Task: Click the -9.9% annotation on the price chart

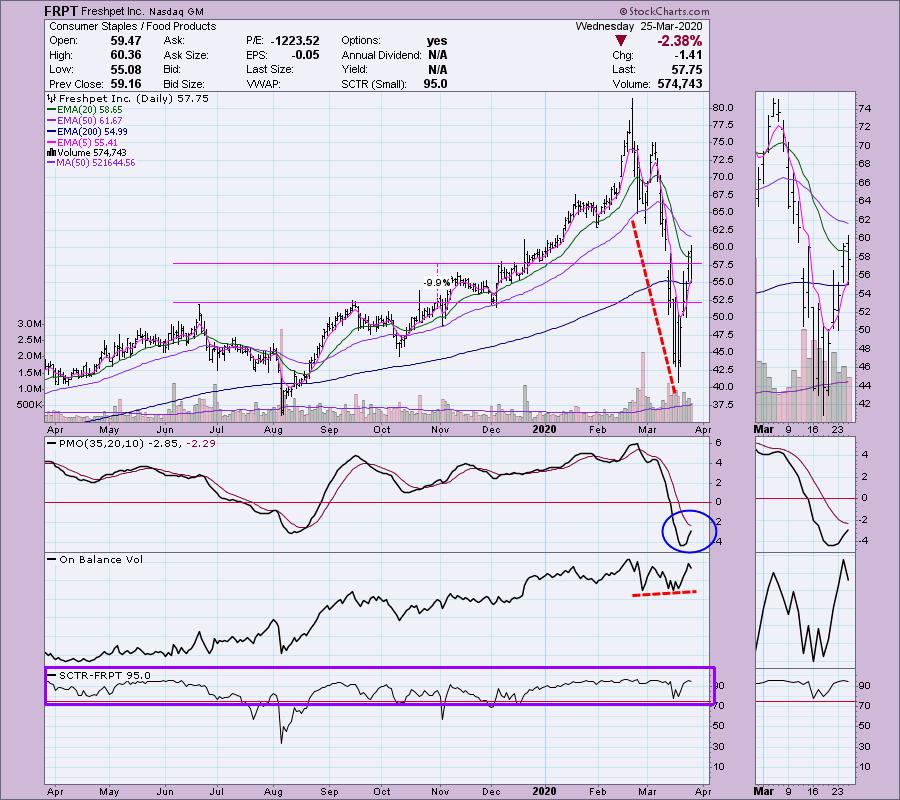Action: (437, 283)
